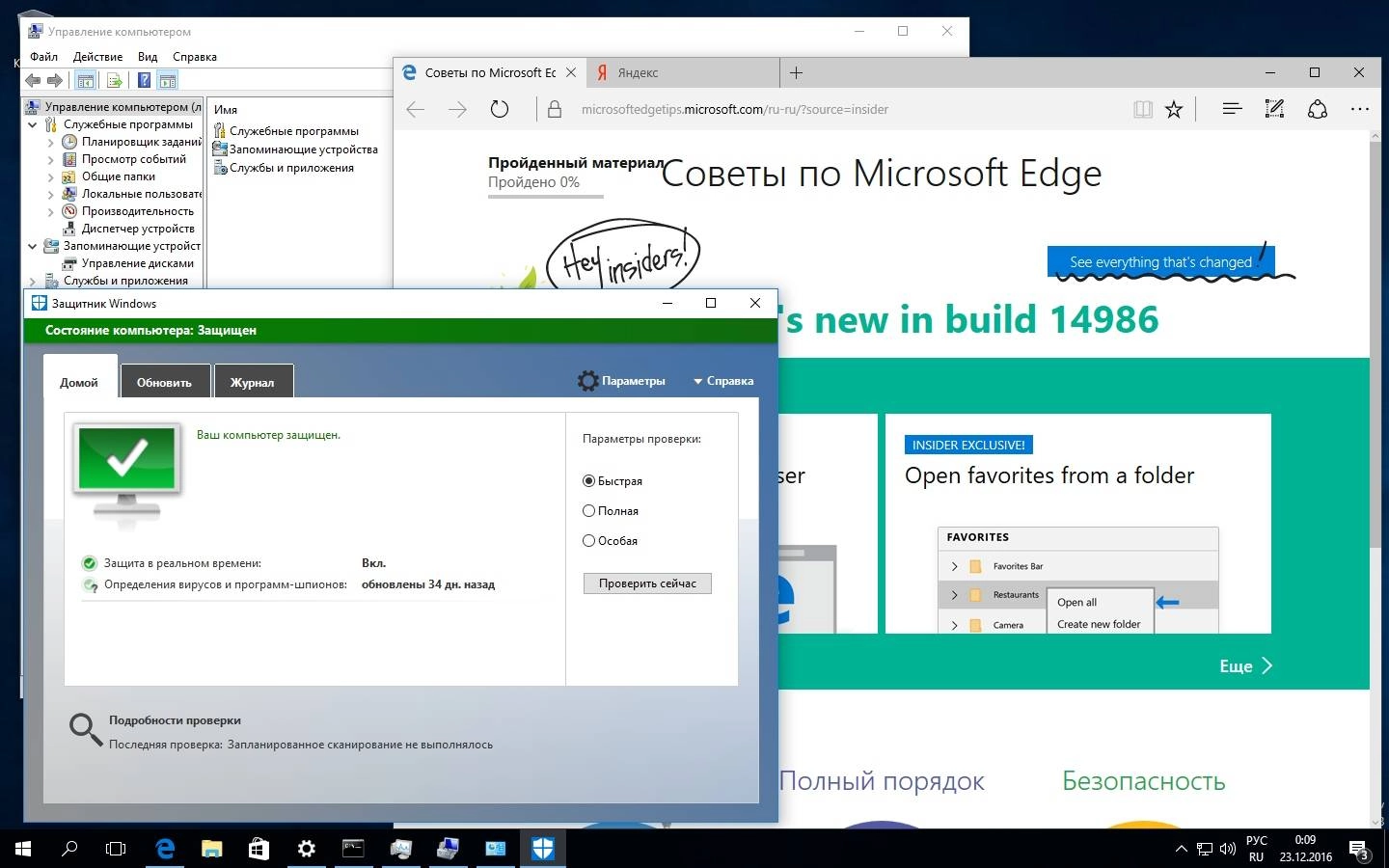Expand Локальные пользователи node
Screen dimensions: 1389x868
[50, 194]
